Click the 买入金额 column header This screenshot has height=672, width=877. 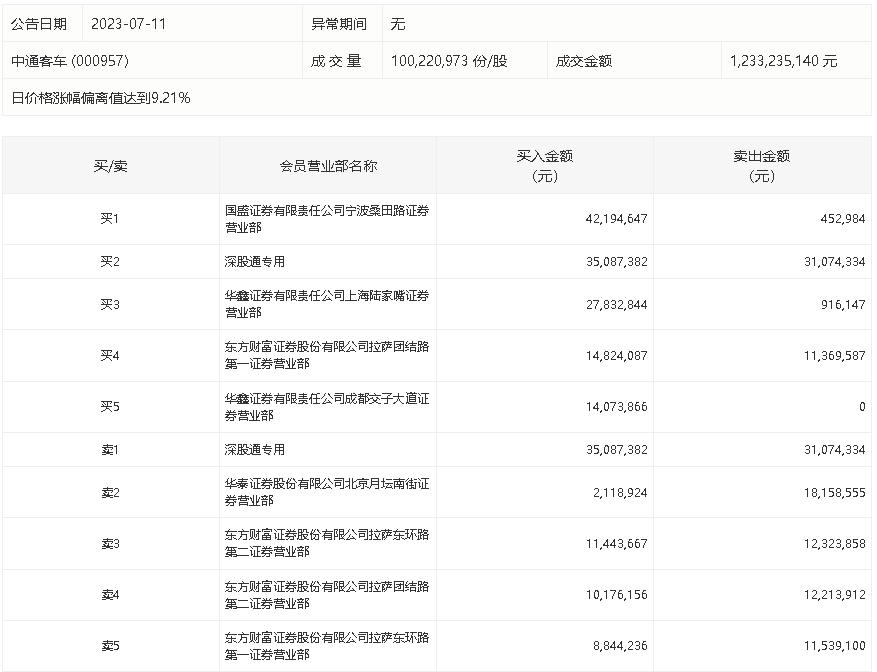[545, 166]
